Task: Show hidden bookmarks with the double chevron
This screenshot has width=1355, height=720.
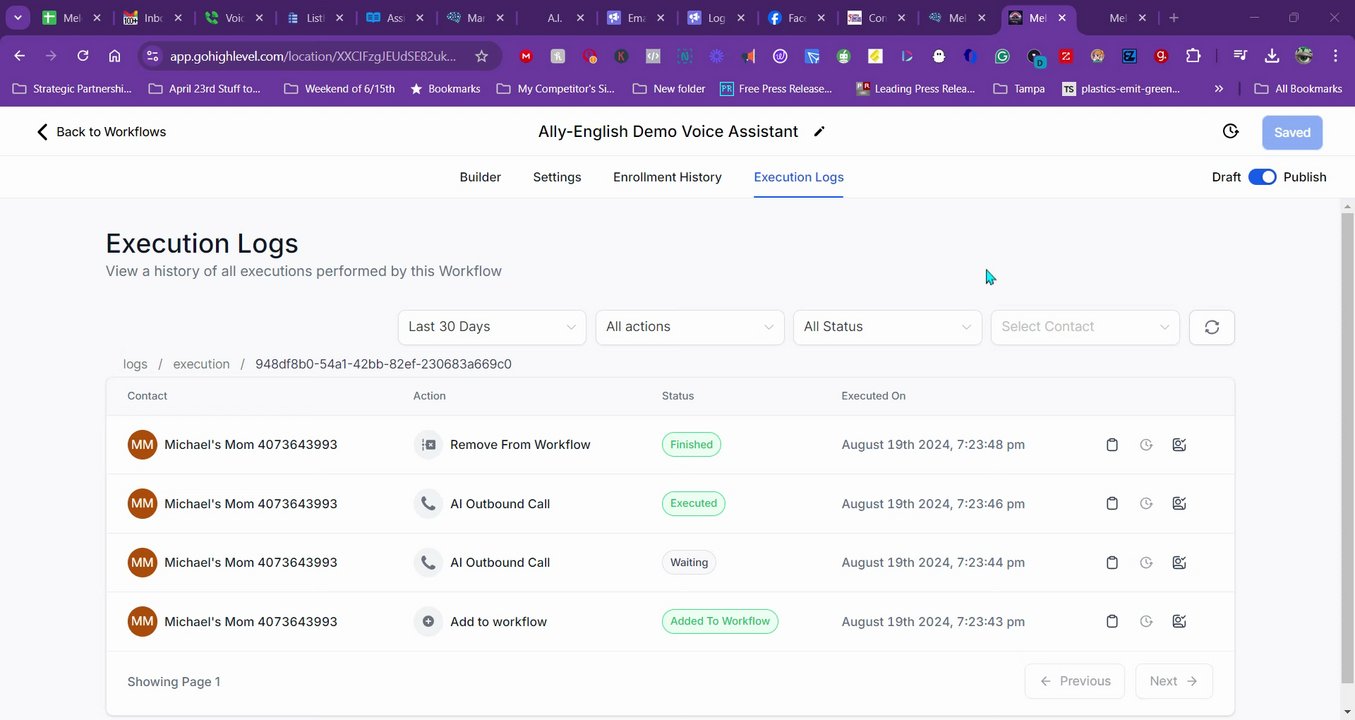Action: pyautogui.click(x=1219, y=89)
